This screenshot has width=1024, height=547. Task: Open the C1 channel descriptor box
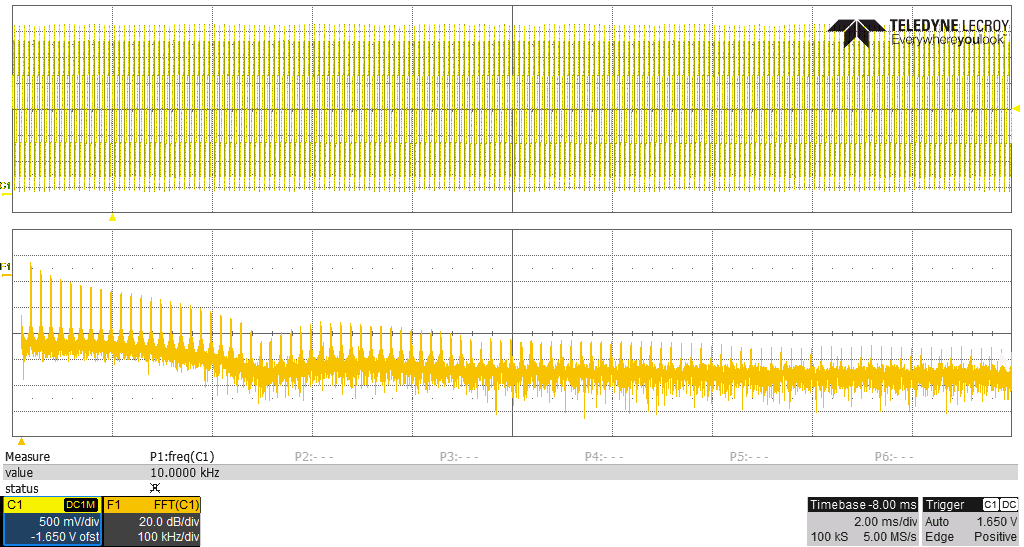pos(50,521)
